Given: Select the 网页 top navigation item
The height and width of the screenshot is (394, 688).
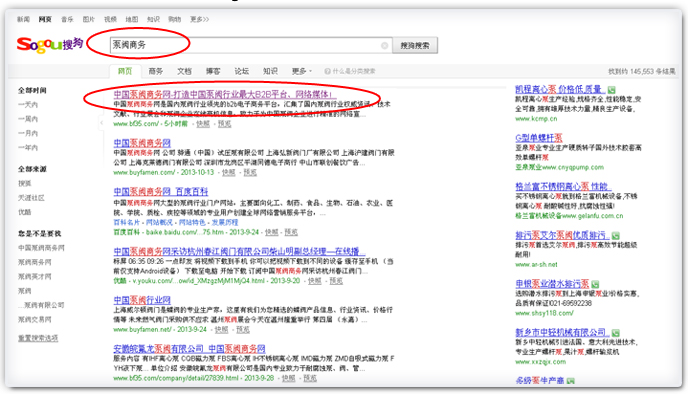Looking at the screenshot, I should pos(45,19).
